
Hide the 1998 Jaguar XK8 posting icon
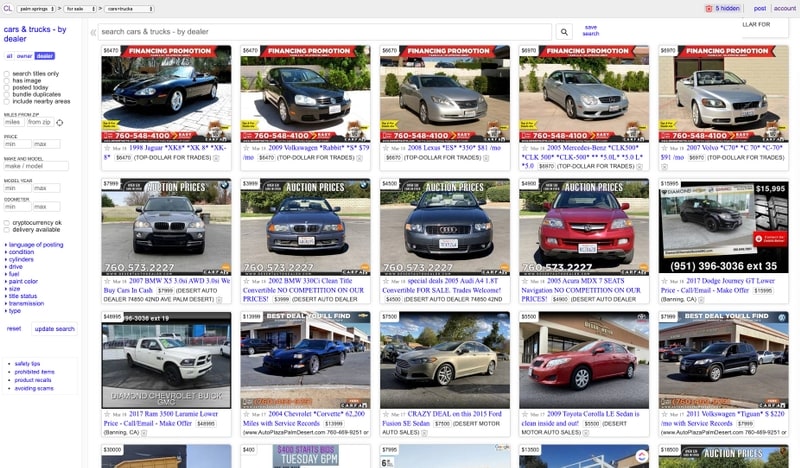click(216, 158)
